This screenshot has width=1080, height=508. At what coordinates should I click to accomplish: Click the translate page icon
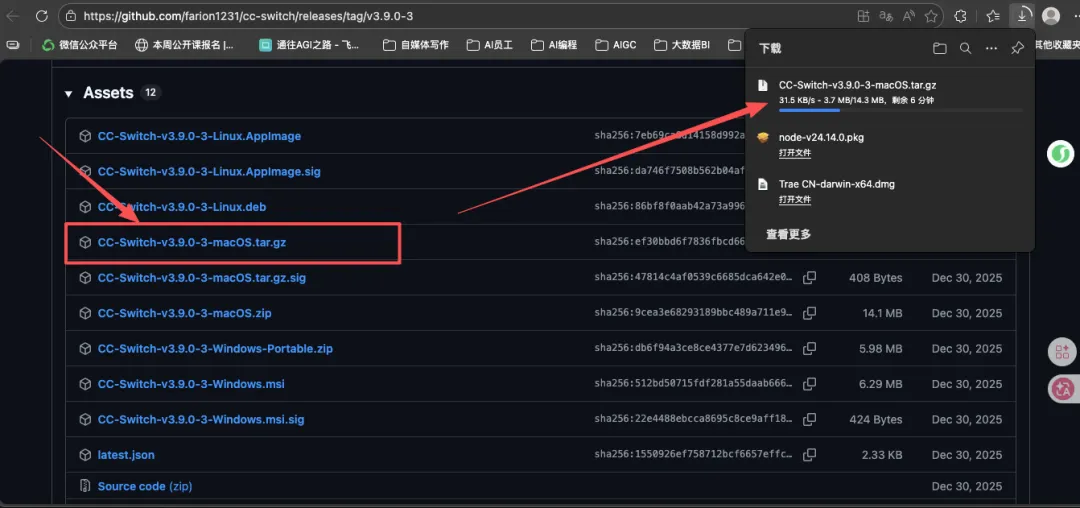click(886, 16)
